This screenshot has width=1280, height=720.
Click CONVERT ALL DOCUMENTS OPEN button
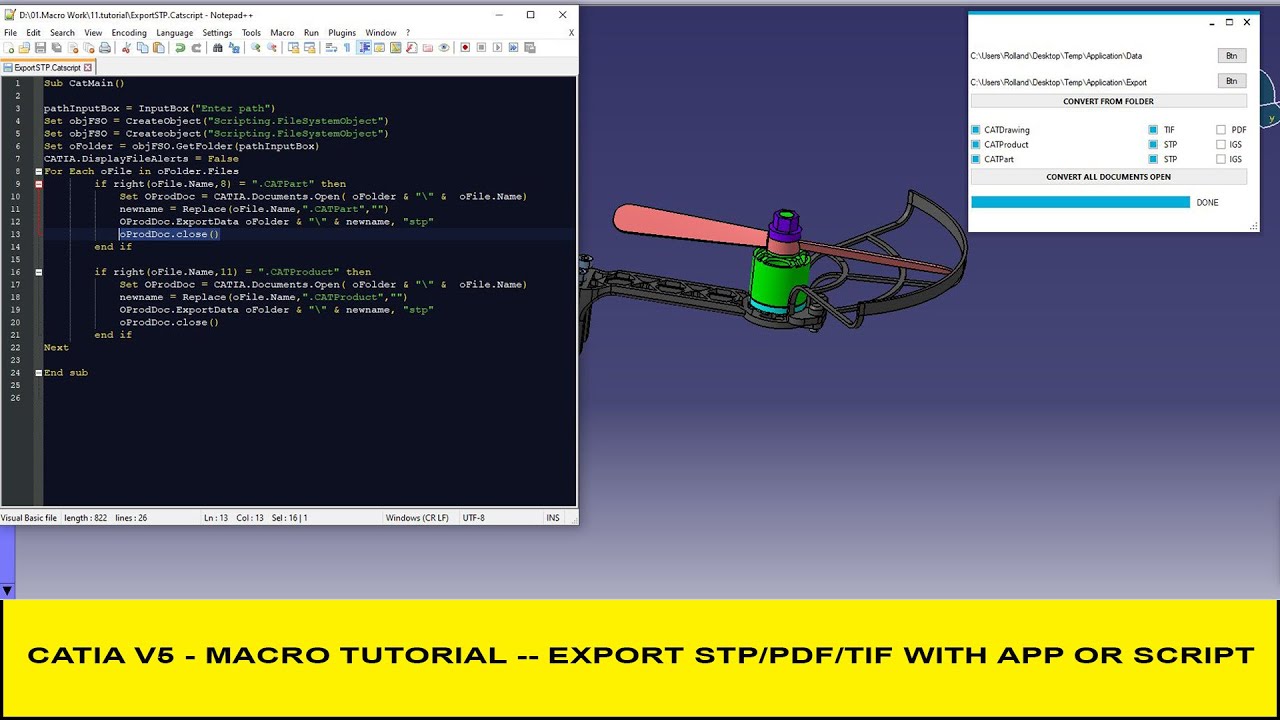[x=1108, y=177]
